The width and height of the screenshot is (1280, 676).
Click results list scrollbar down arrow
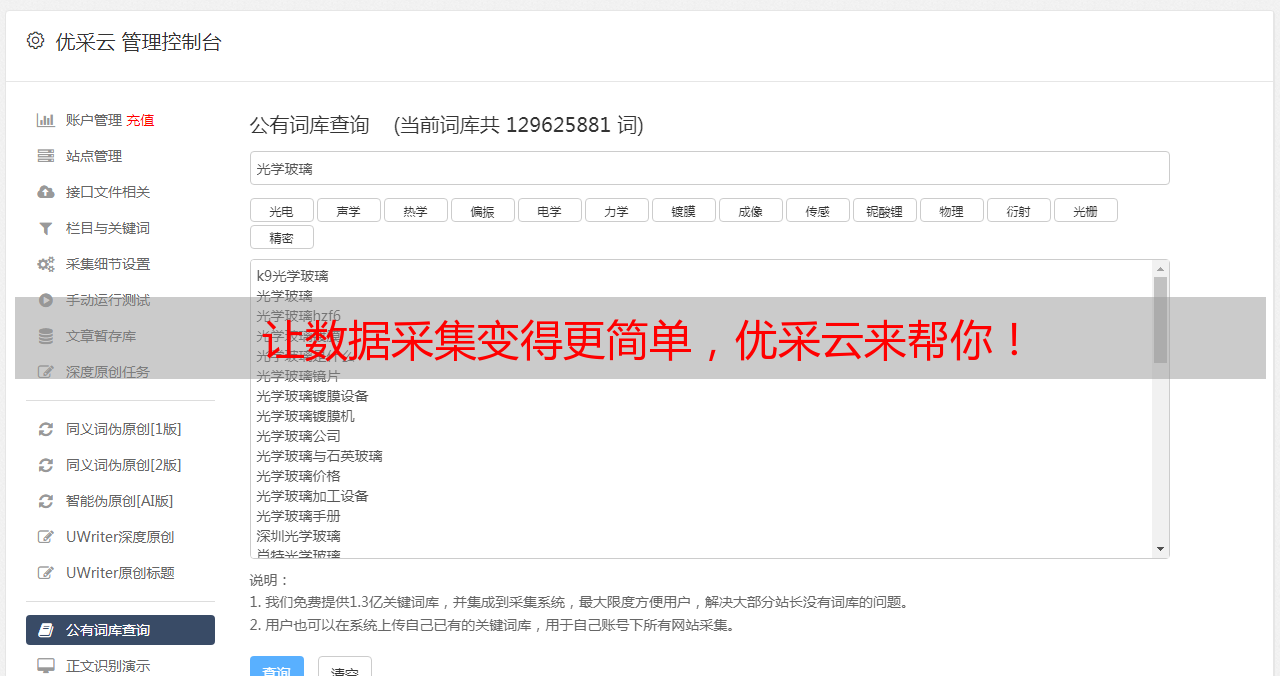tap(1160, 549)
